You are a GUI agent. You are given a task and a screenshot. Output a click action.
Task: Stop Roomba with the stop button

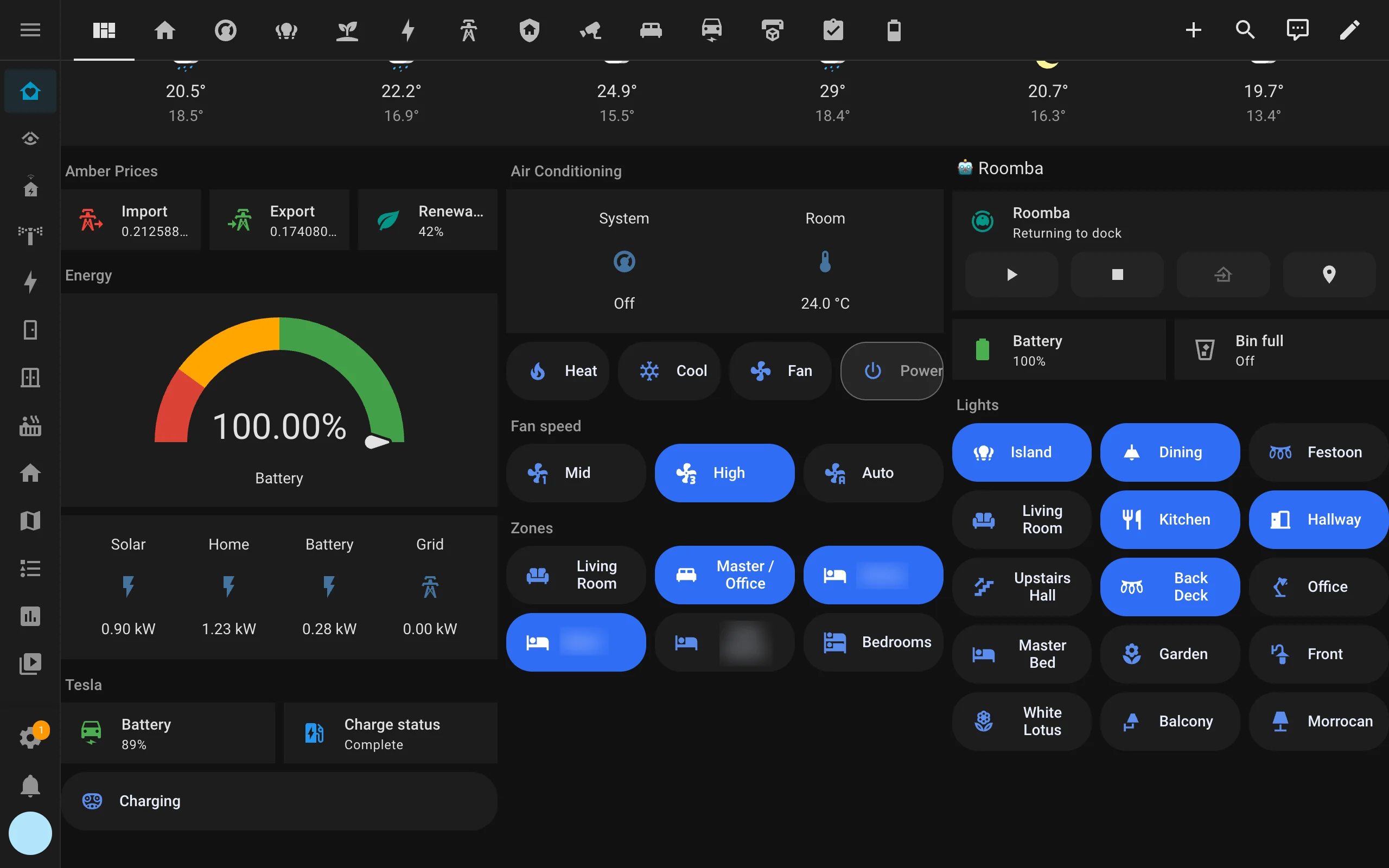(1117, 275)
